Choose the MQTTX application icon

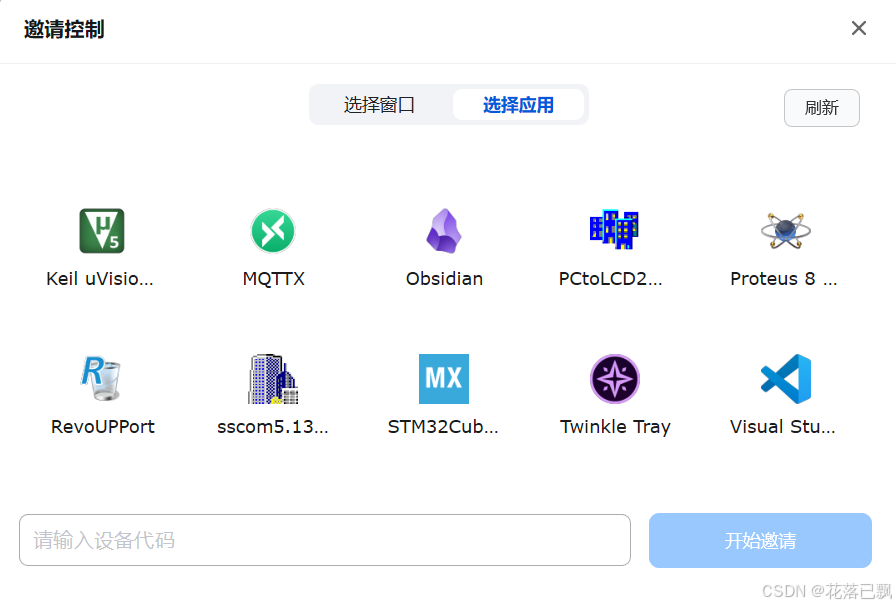click(273, 231)
